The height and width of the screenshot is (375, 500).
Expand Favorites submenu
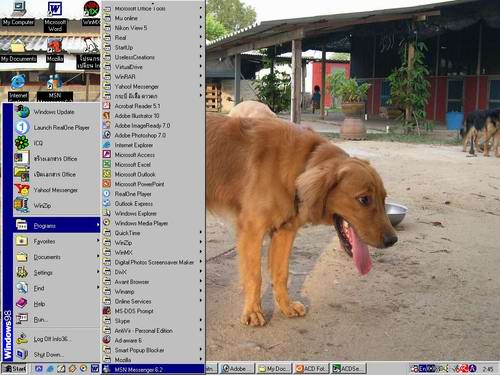(57, 241)
